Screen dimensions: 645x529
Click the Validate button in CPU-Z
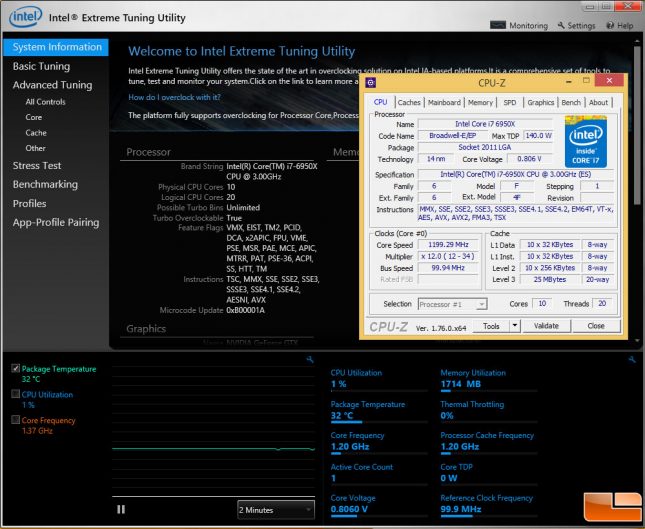click(x=546, y=326)
